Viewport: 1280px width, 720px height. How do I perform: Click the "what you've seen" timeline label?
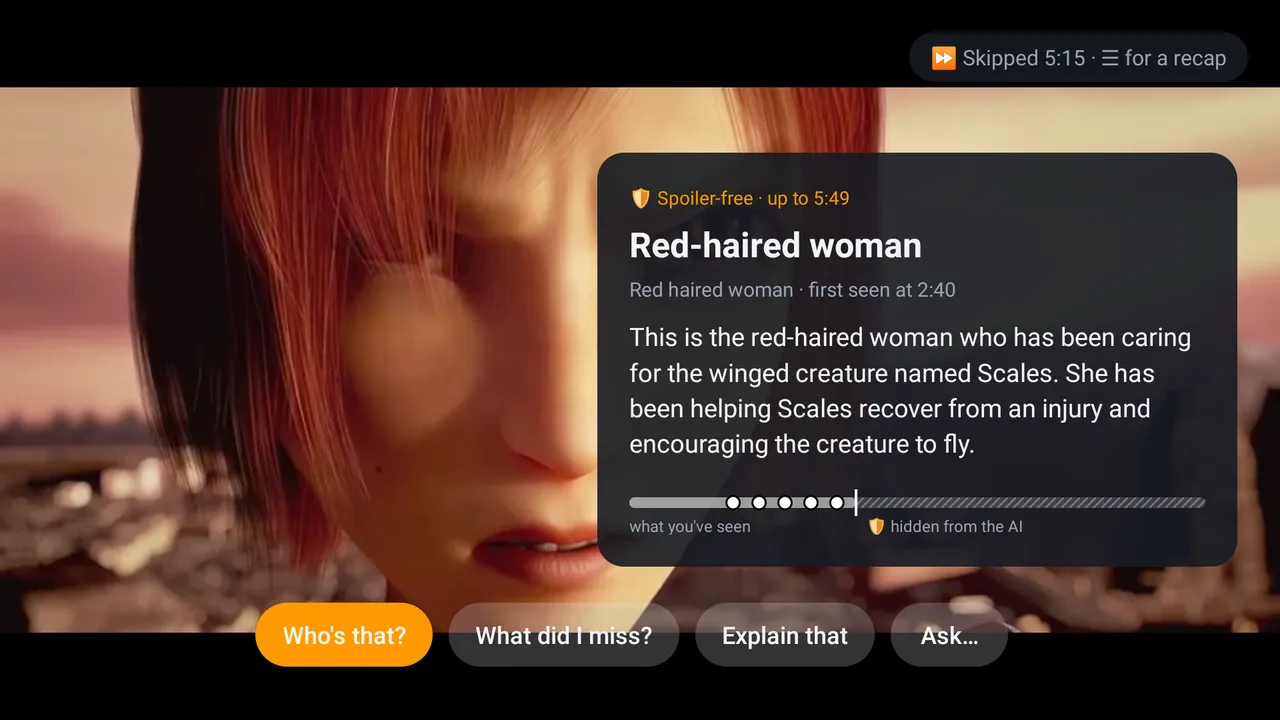690,526
